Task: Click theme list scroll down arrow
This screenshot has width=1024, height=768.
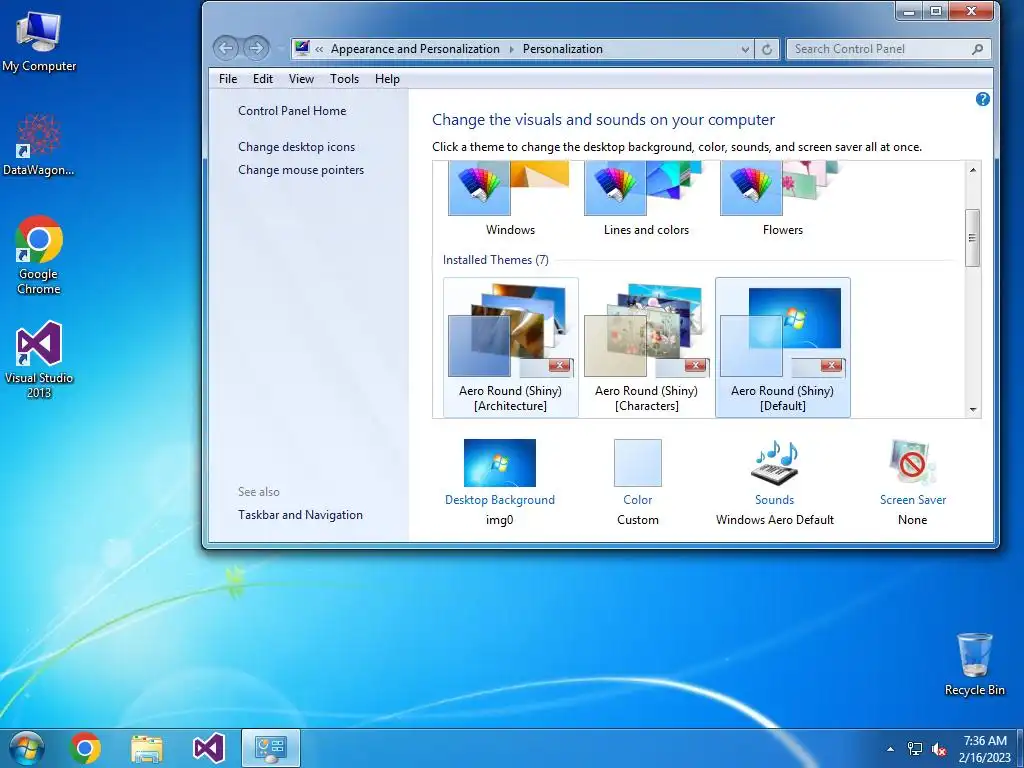Action: click(x=972, y=409)
